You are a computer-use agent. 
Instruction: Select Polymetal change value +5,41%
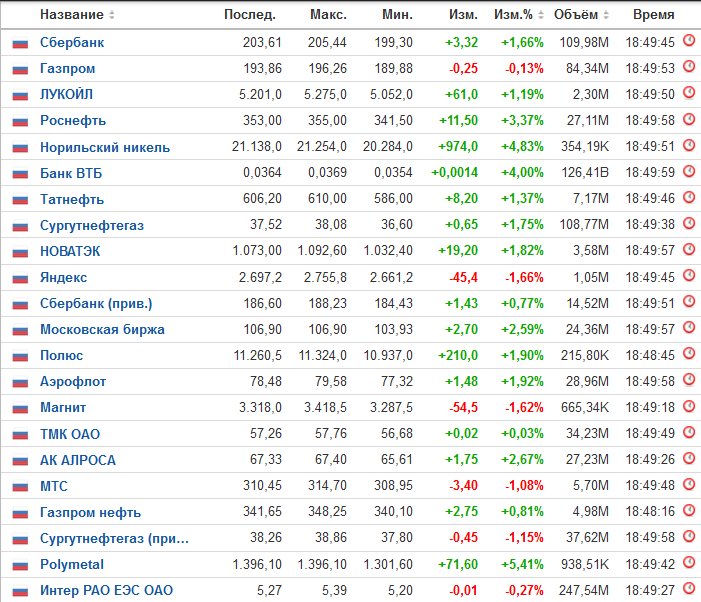tap(522, 564)
